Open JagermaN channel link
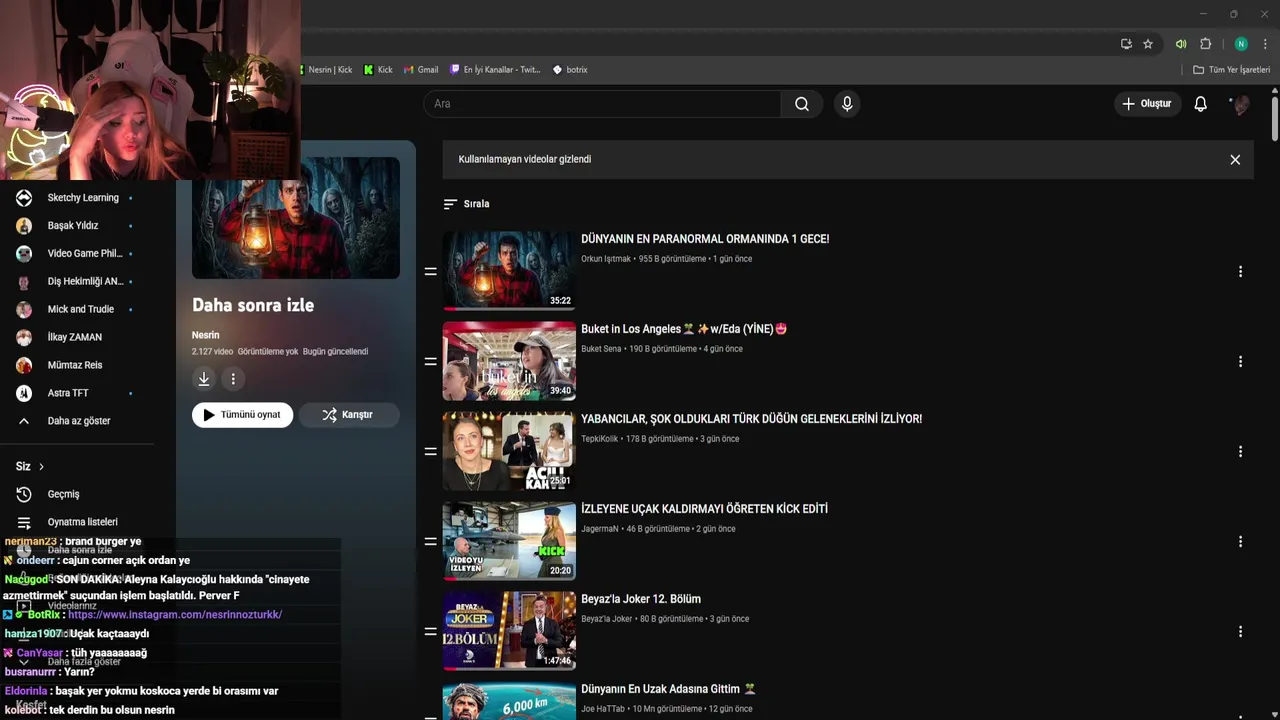Screen dimensions: 1280x720 tap(600, 529)
